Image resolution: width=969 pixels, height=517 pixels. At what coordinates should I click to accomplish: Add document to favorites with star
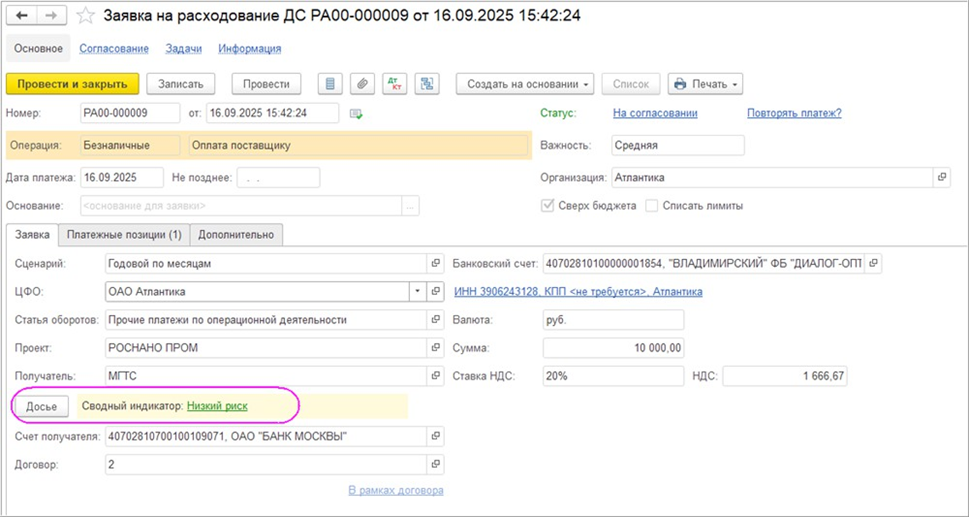click(85, 17)
